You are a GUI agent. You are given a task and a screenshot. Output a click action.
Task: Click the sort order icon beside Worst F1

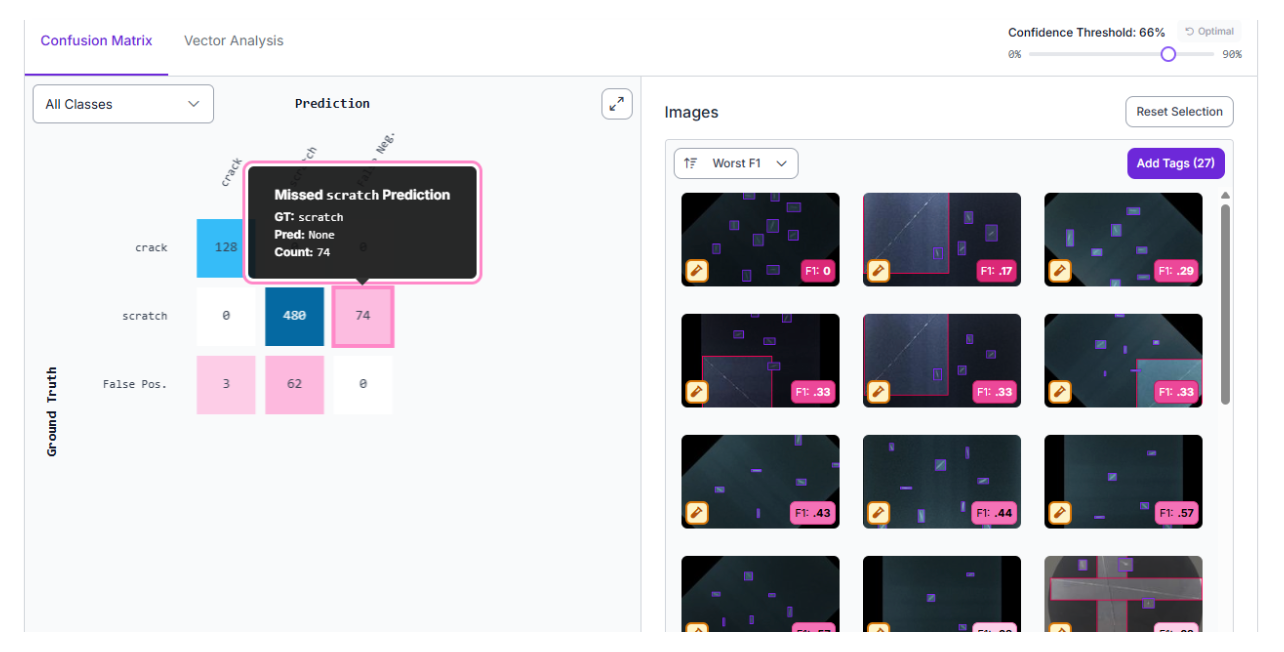691,163
